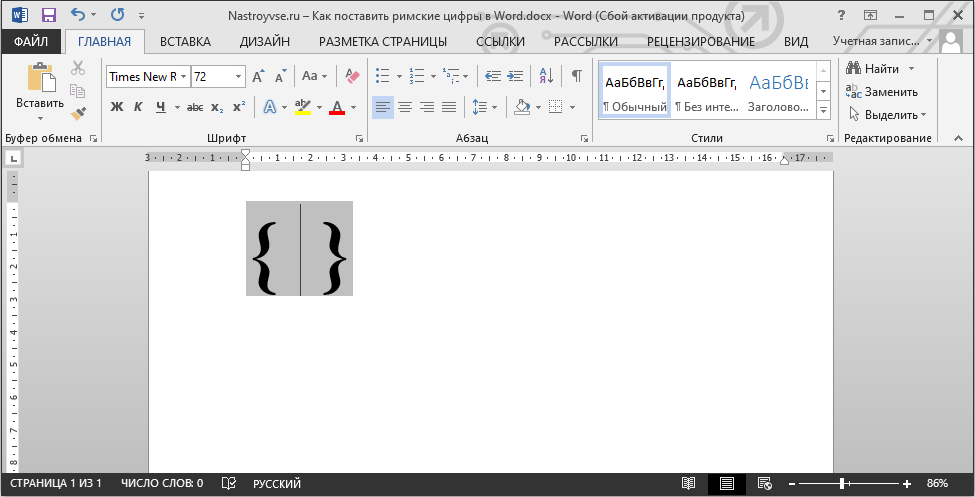The width and height of the screenshot is (975, 497).
Task: Click РУССКИЙ language indicator
Action: click(x=277, y=483)
